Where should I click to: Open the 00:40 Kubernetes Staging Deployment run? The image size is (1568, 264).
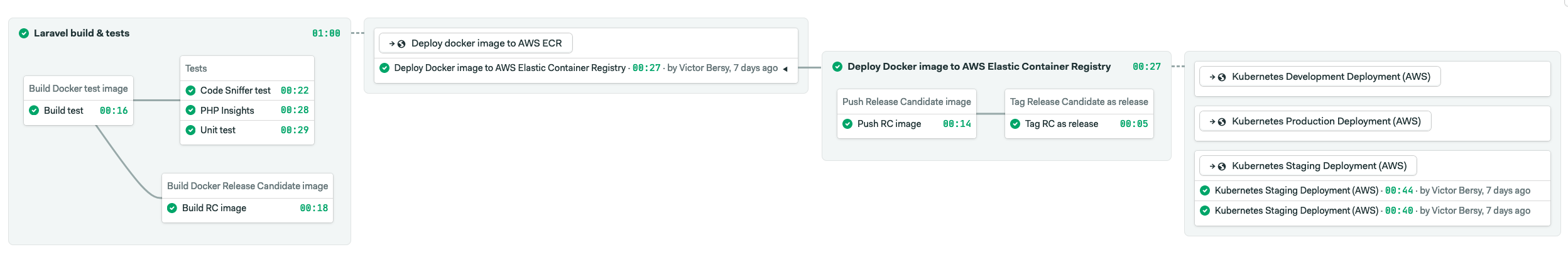pyautogui.click(x=1296, y=211)
